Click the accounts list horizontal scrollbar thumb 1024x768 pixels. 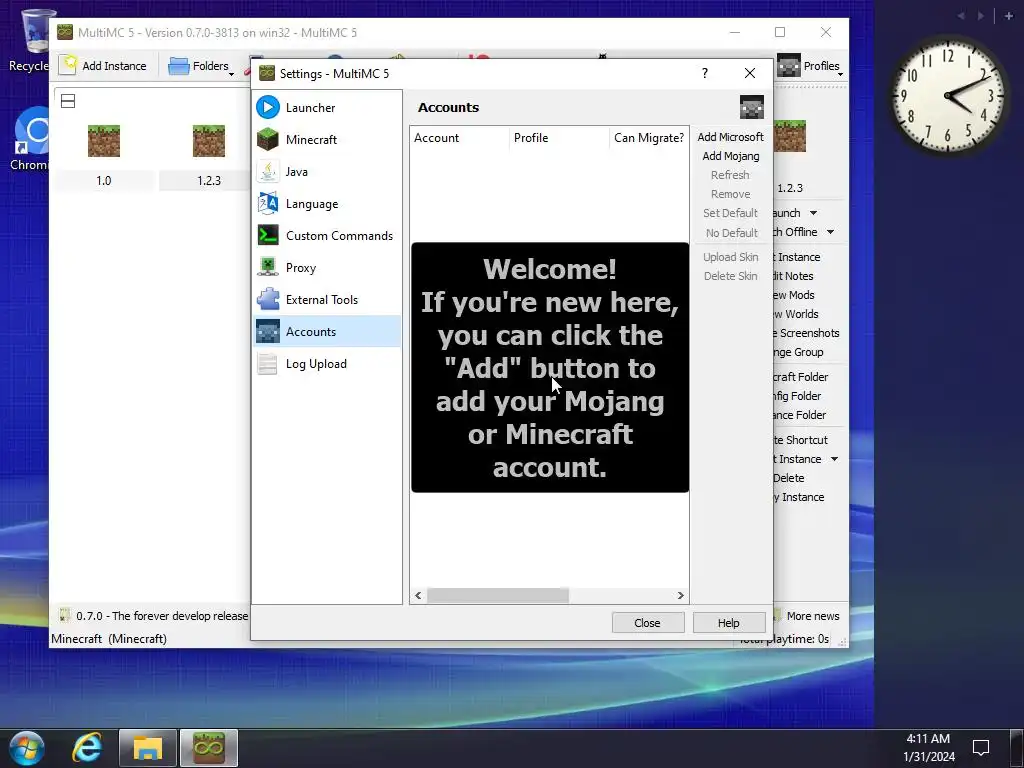pos(498,596)
